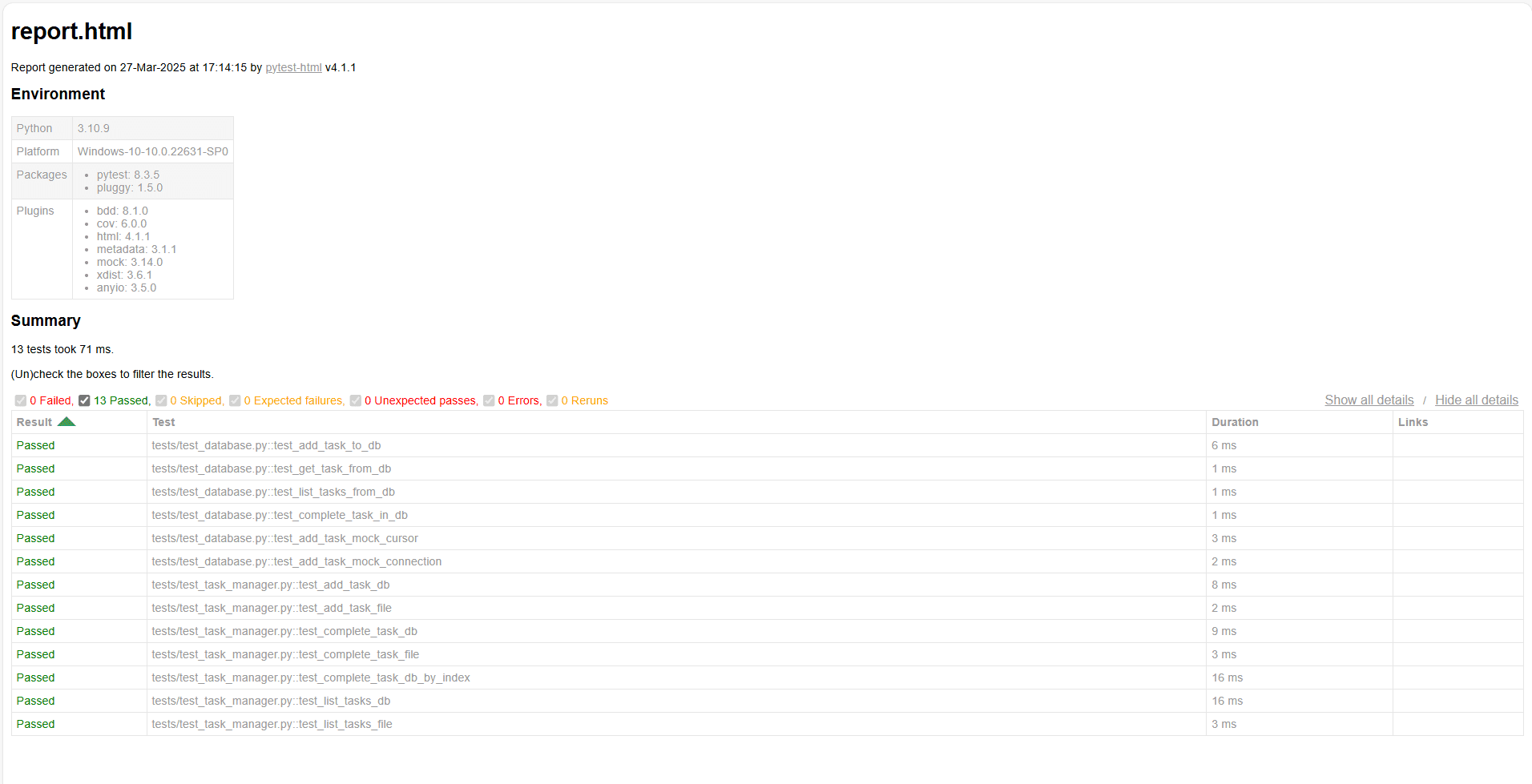Expand details for test_add_task_to_db
The width and height of the screenshot is (1532, 784).
point(266,445)
